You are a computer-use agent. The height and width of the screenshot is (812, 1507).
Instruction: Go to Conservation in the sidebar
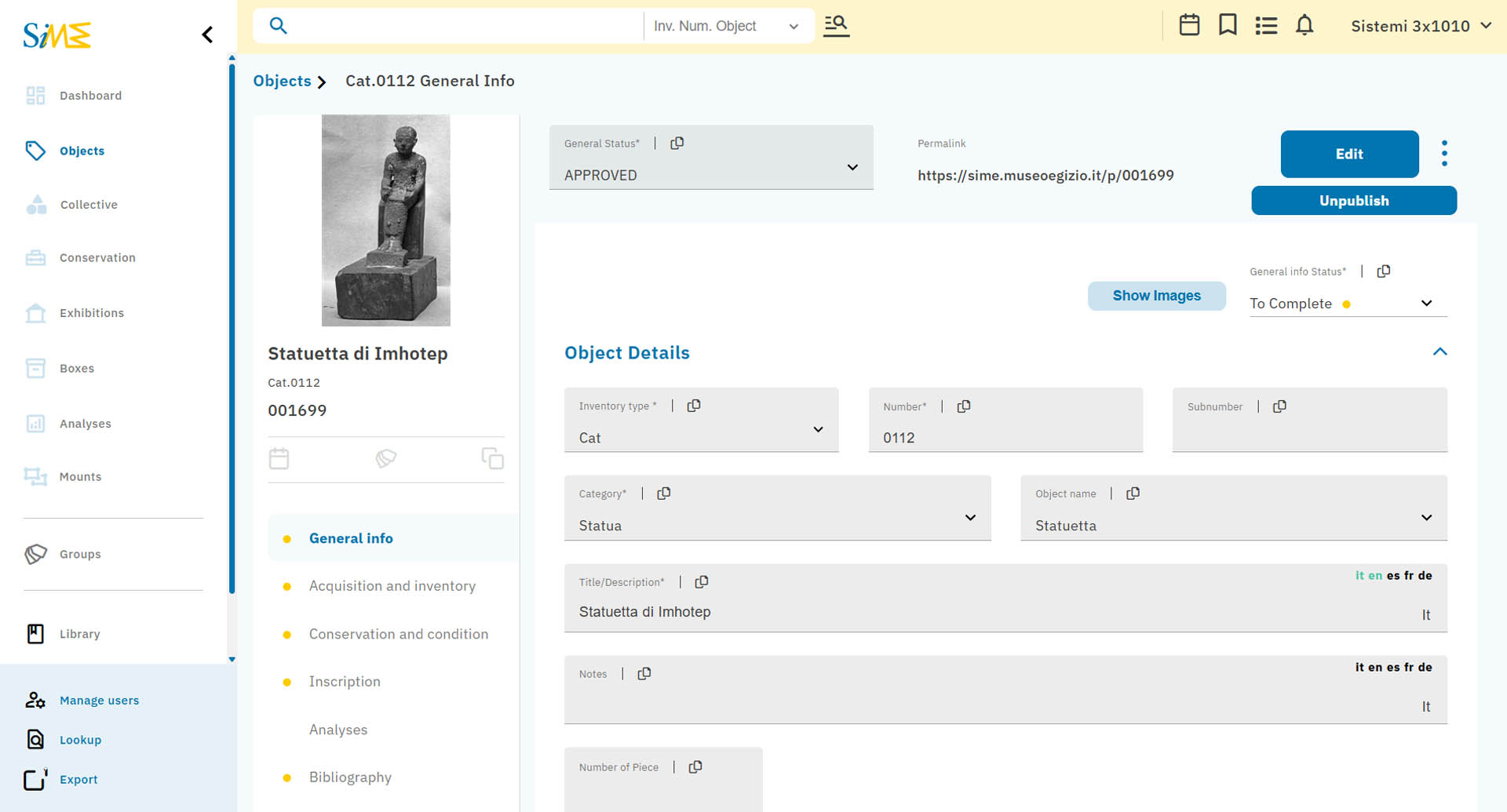click(97, 258)
